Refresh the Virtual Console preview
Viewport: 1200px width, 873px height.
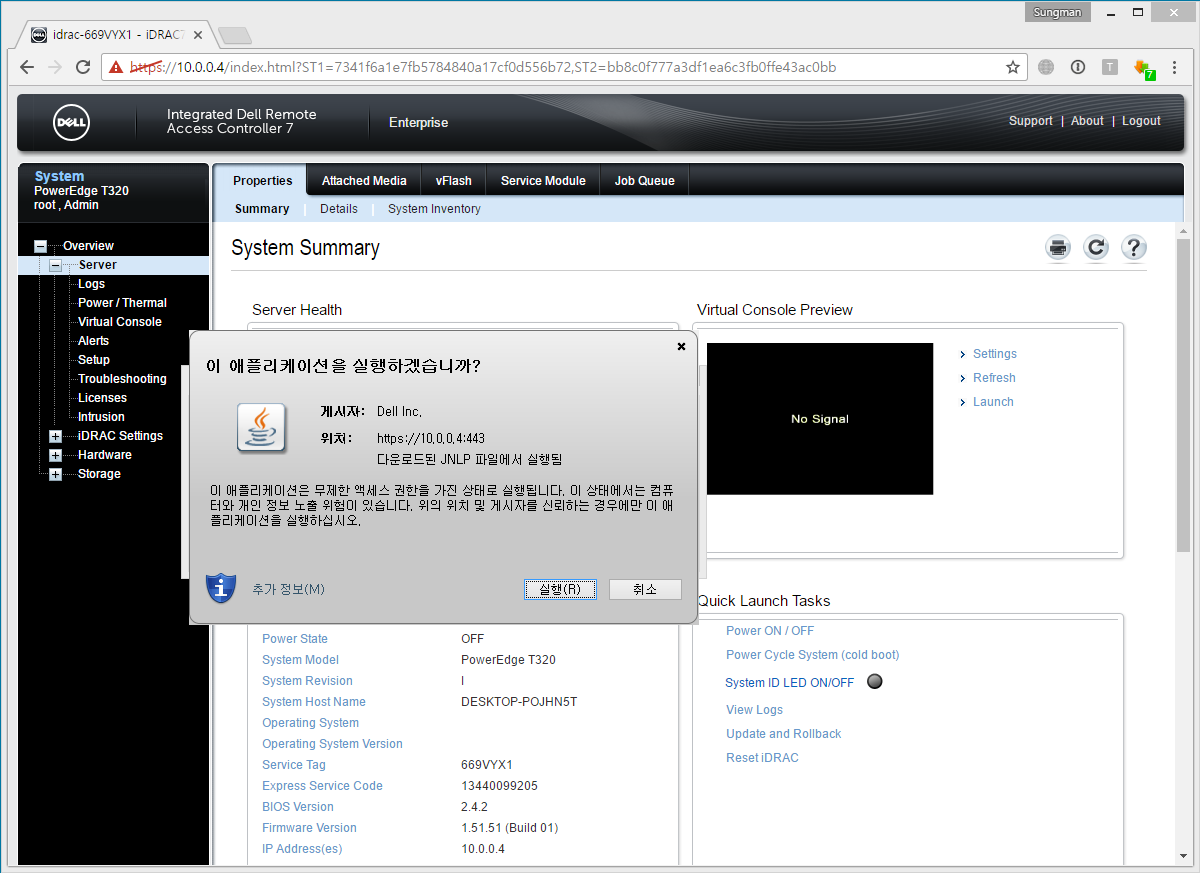(x=994, y=378)
